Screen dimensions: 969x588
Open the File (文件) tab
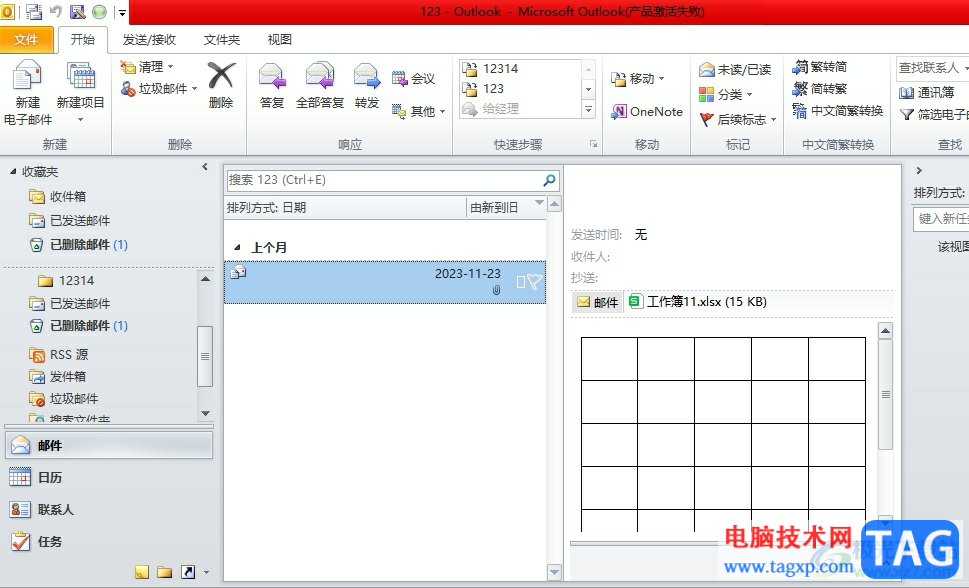26,40
